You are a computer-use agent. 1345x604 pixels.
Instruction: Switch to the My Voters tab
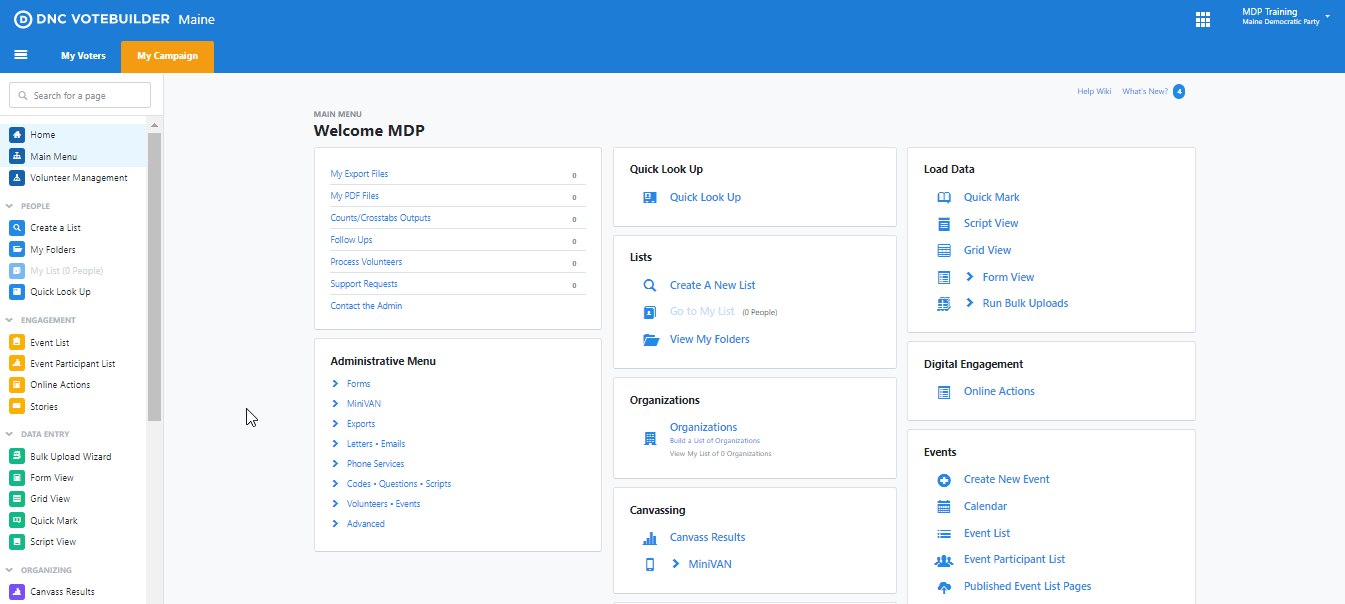tap(83, 56)
